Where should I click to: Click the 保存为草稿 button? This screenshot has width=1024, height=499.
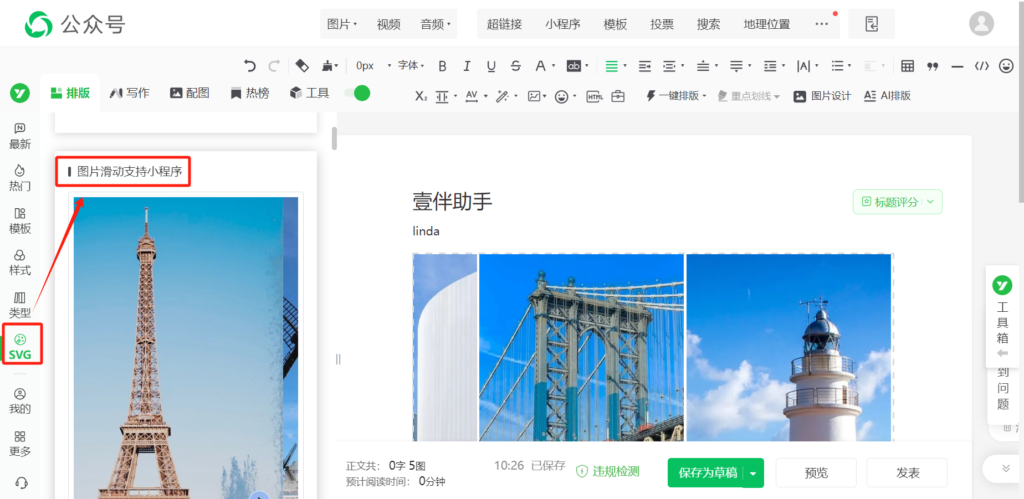pos(707,473)
